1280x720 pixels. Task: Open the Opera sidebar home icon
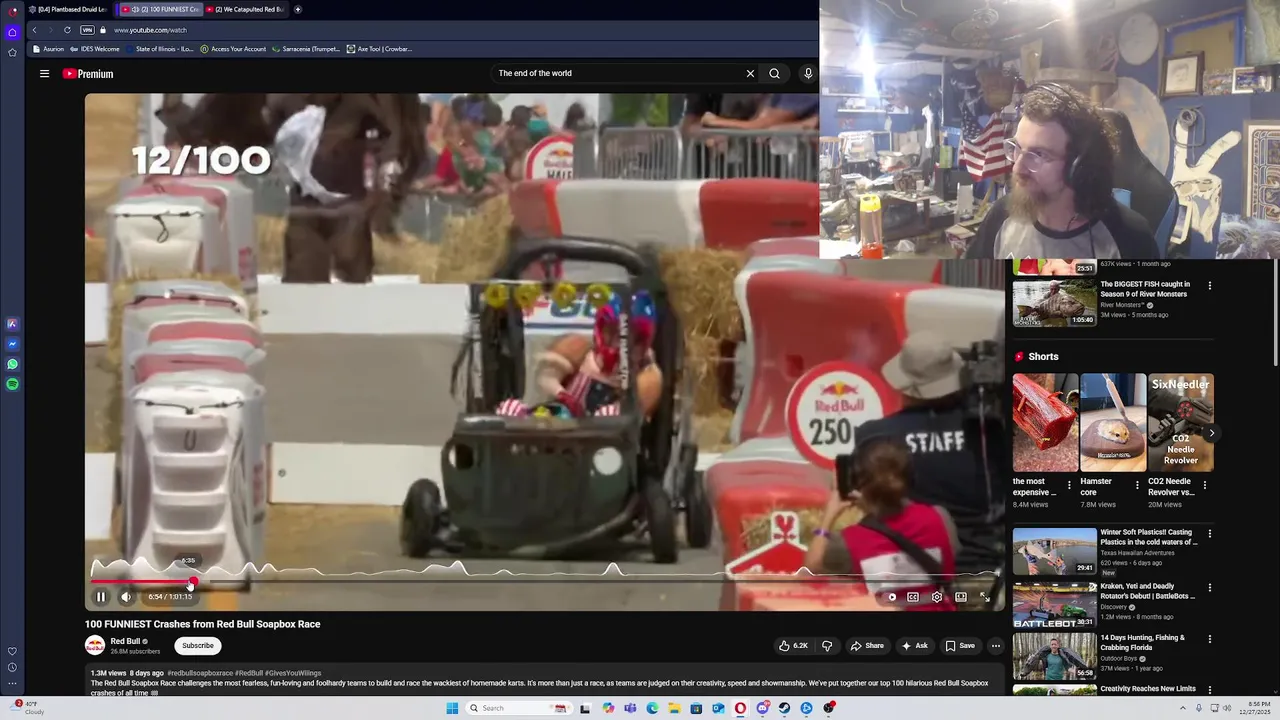[12, 32]
